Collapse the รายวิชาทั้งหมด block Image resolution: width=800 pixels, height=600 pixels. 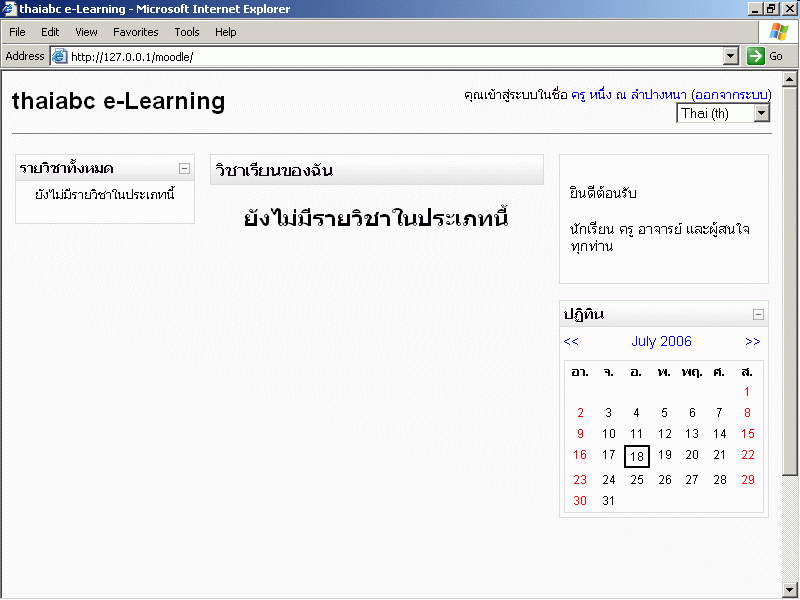pyautogui.click(x=184, y=169)
